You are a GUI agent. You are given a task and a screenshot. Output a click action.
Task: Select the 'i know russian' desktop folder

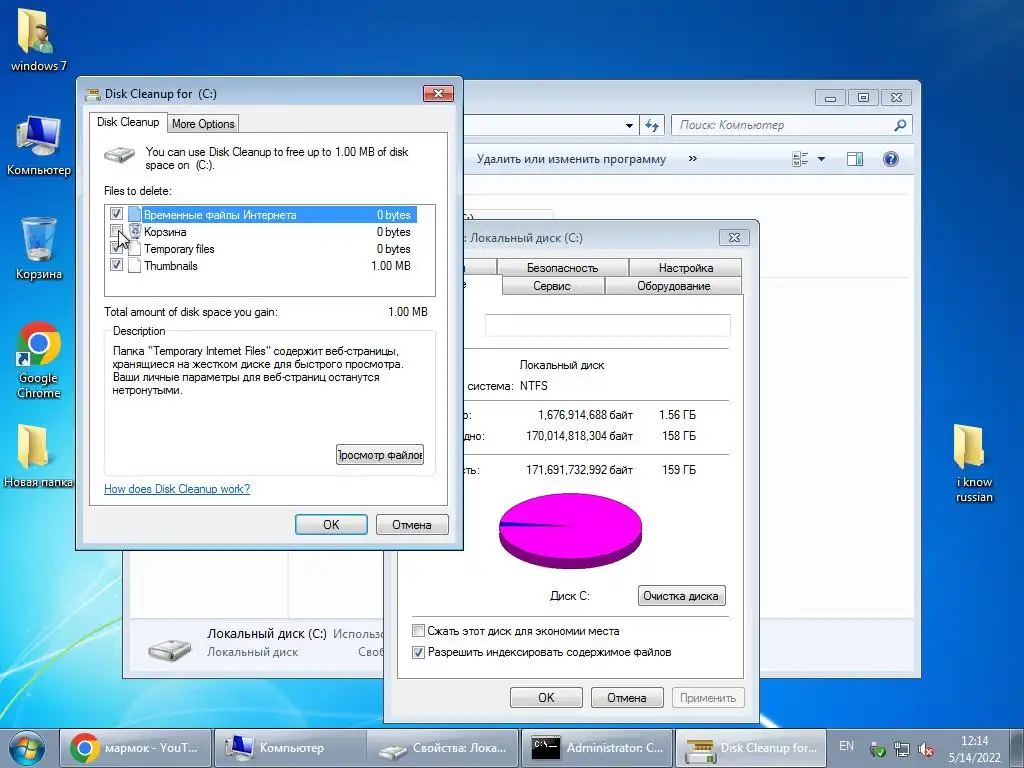(x=974, y=464)
